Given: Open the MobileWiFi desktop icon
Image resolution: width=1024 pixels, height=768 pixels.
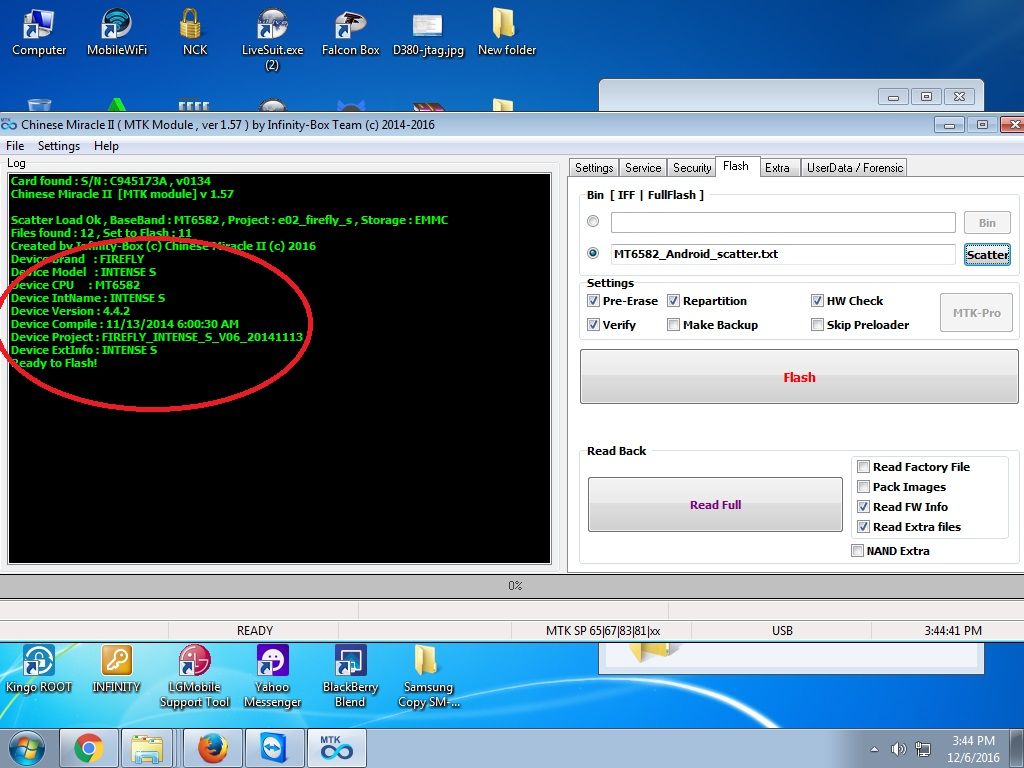Looking at the screenshot, I should tap(117, 28).
